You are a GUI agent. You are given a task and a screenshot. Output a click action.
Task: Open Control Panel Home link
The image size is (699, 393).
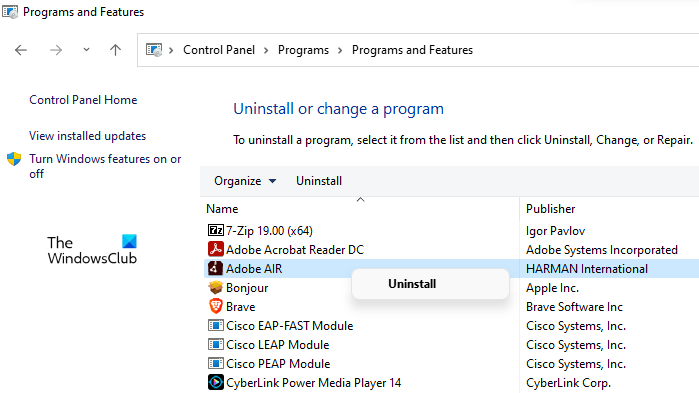(83, 100)
